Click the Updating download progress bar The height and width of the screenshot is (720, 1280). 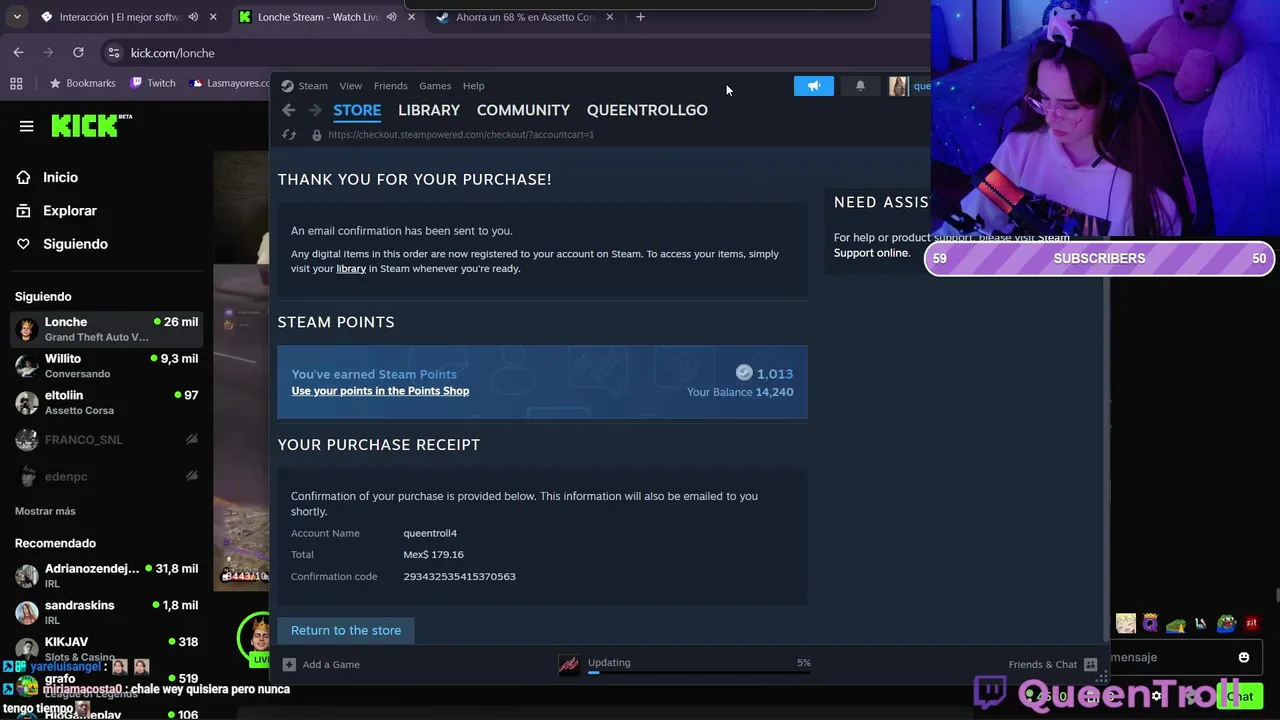(699, 672)
